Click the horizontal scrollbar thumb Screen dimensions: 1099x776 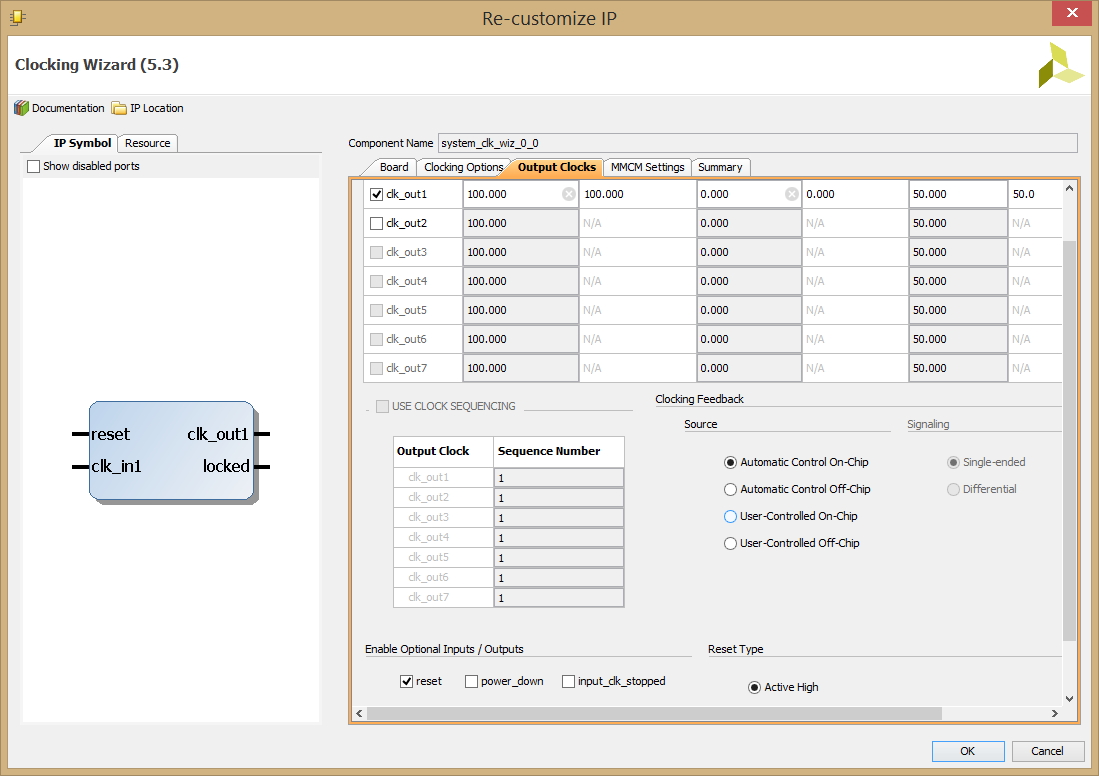click(x=654, y=714)
